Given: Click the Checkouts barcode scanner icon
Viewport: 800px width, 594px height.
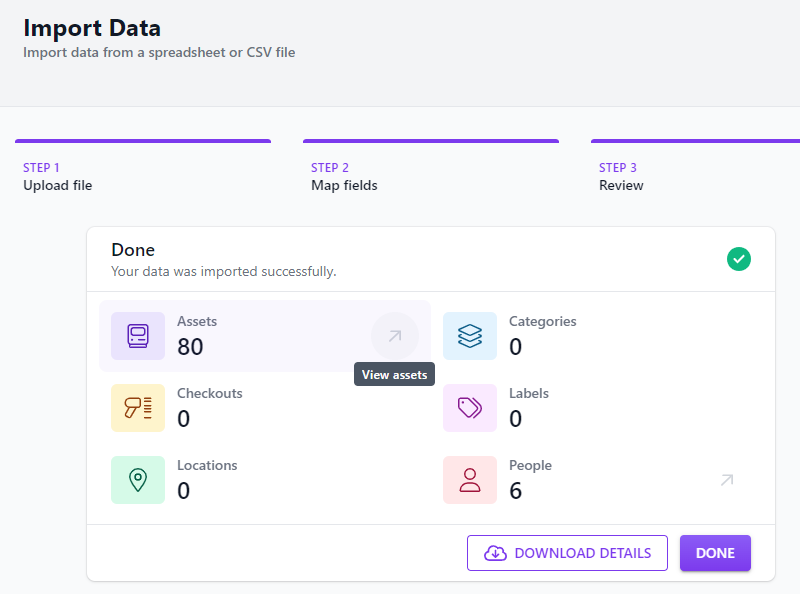Looking at the screenshot, I should click(x=138, y=408).
